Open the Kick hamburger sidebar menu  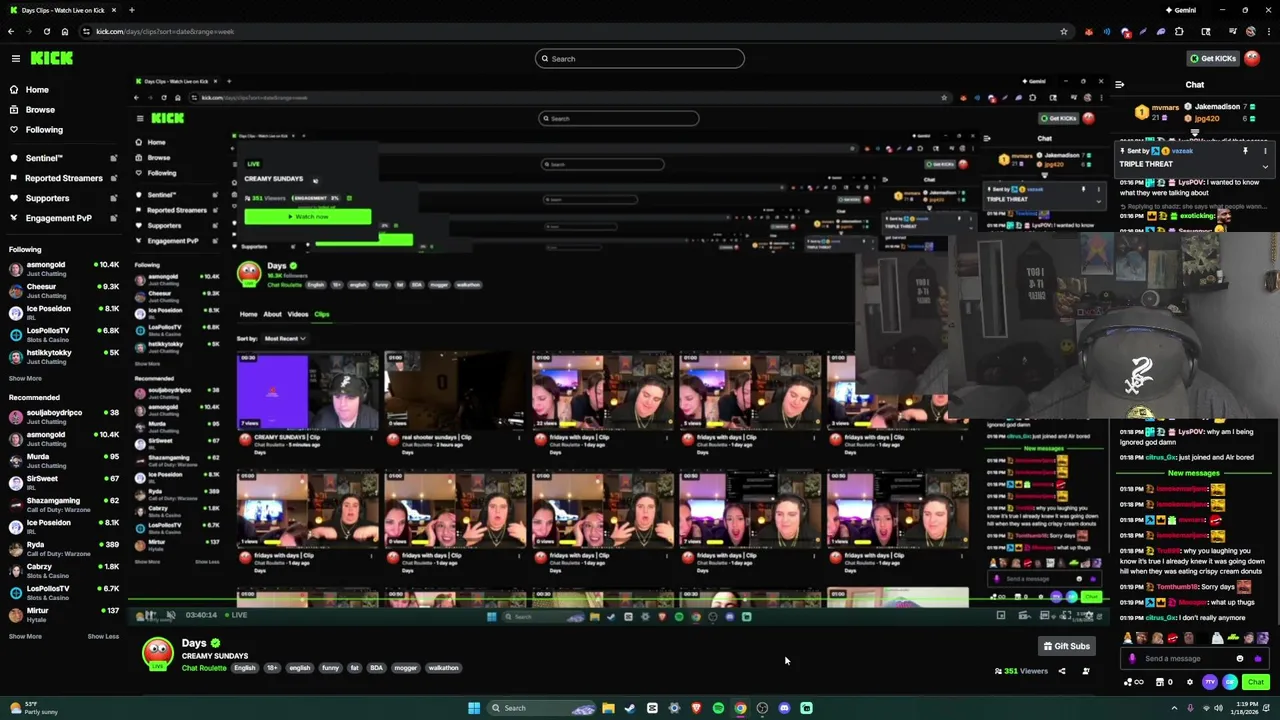click(15, 59)
